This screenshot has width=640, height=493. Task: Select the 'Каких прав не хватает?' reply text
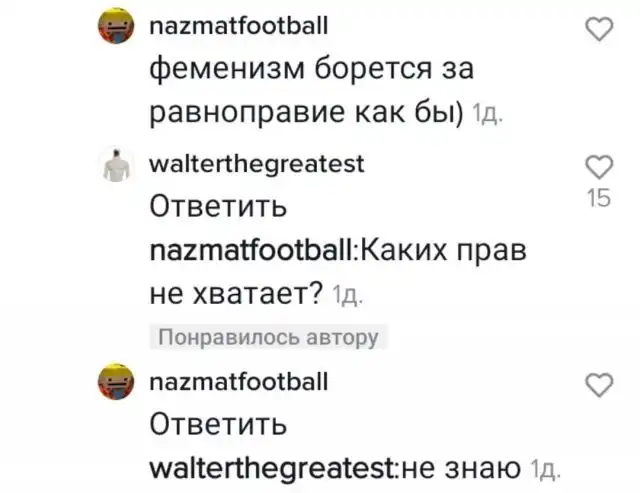coord(338,271)
